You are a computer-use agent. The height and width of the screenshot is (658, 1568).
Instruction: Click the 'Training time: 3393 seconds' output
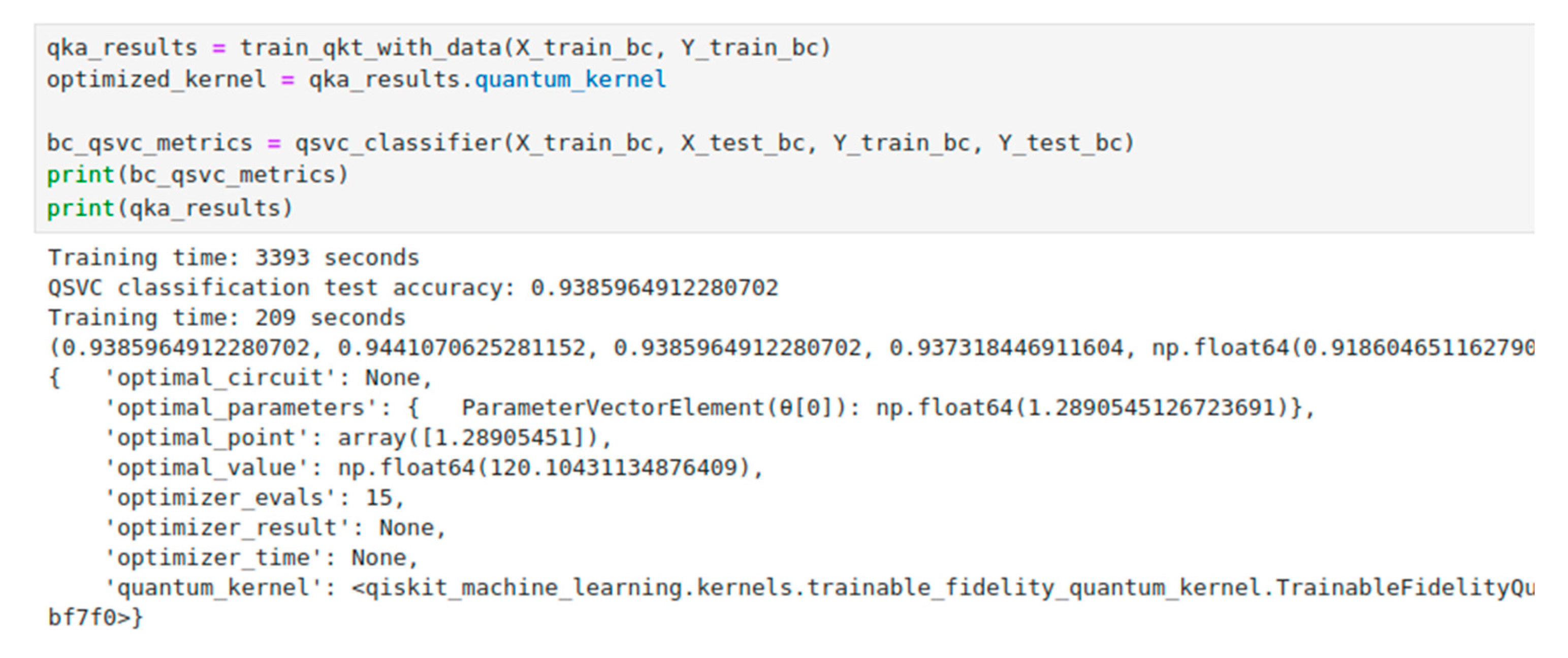click(233, 258)
